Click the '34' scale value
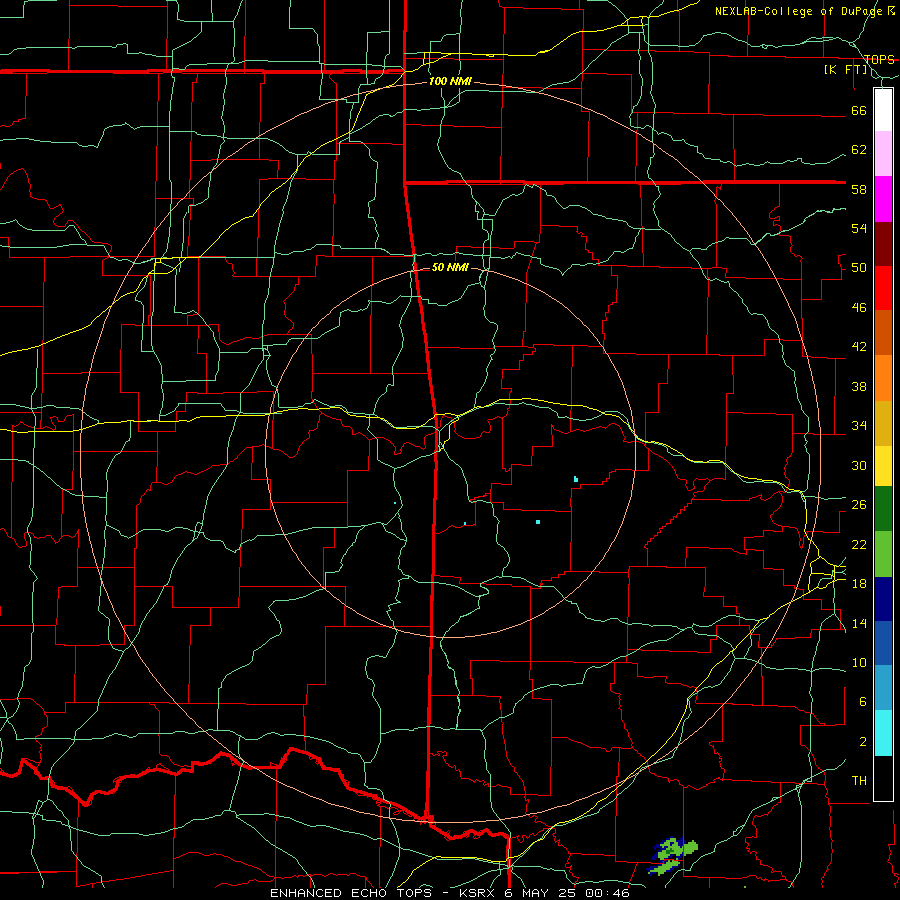The width and height of the screenshot is (900, 900). coord(859,426)
